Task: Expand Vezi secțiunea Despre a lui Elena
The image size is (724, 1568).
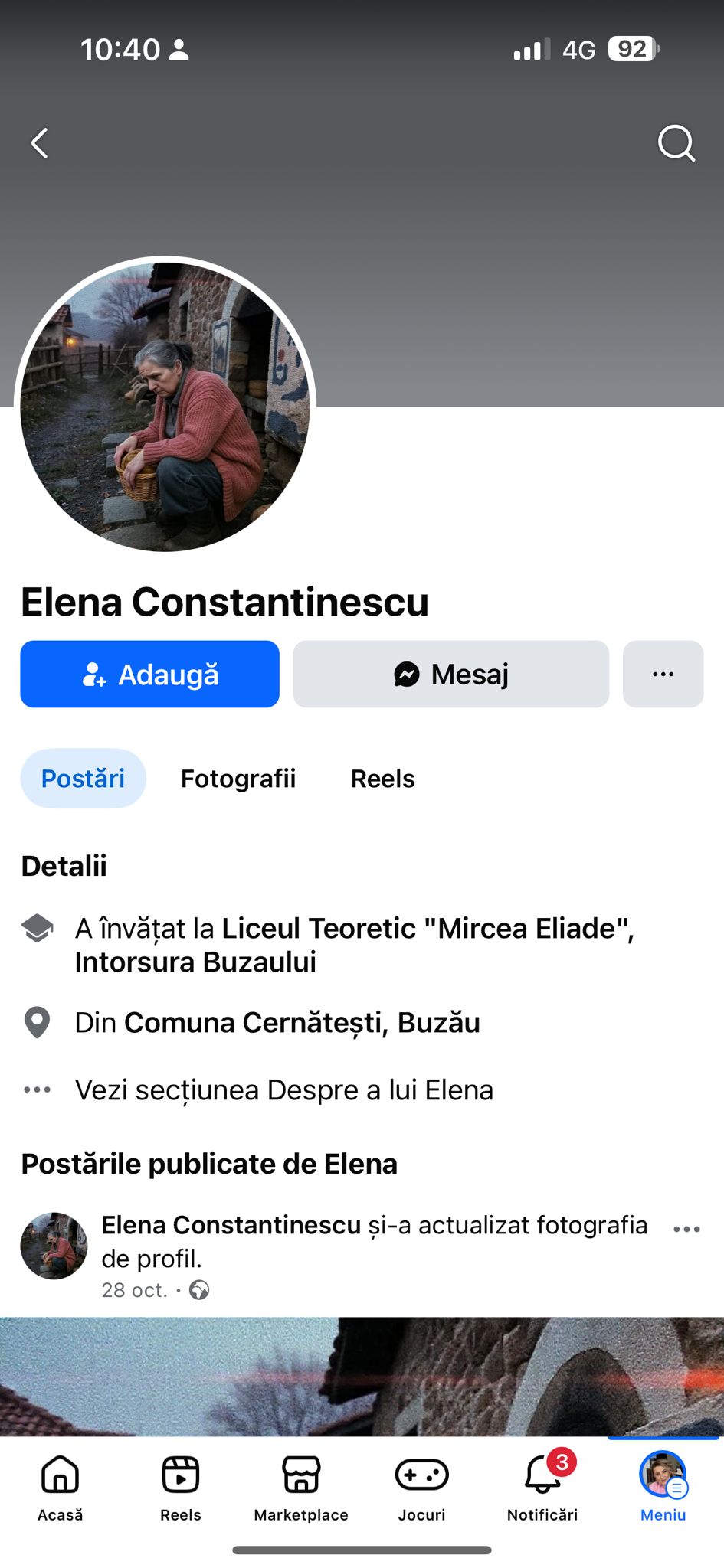Action: tap(283, 1089)
